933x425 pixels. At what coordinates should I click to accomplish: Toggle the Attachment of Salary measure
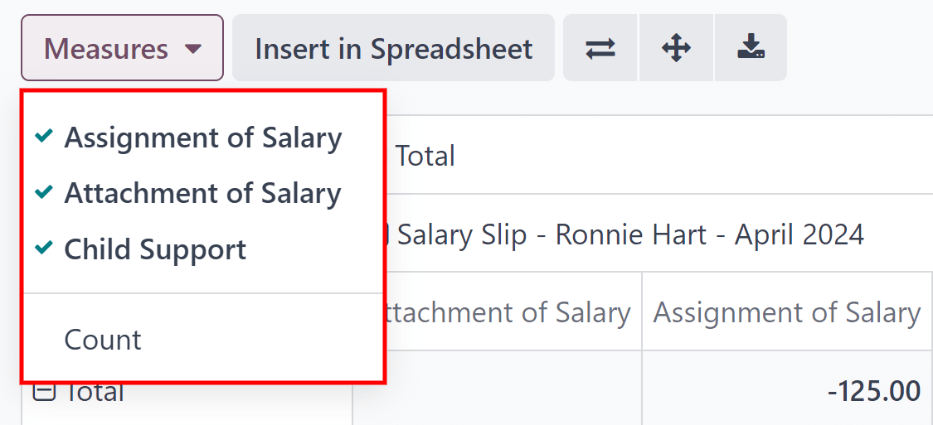tap(202, 193)
